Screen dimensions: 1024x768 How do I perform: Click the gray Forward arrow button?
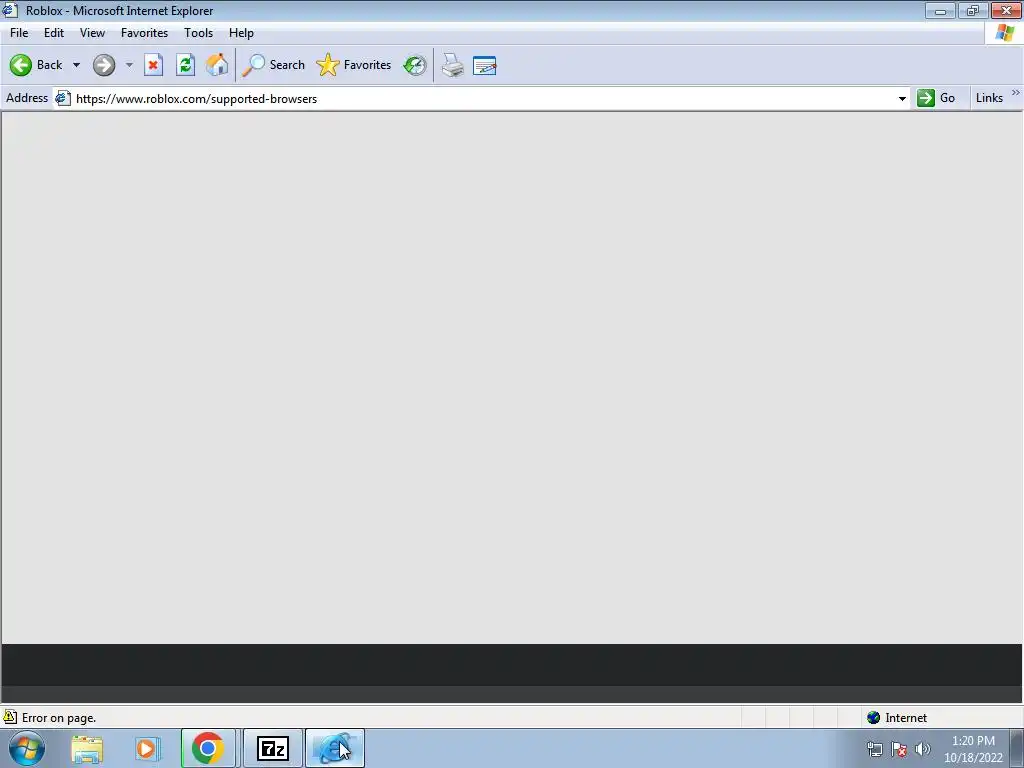click(x=104, y=65)
